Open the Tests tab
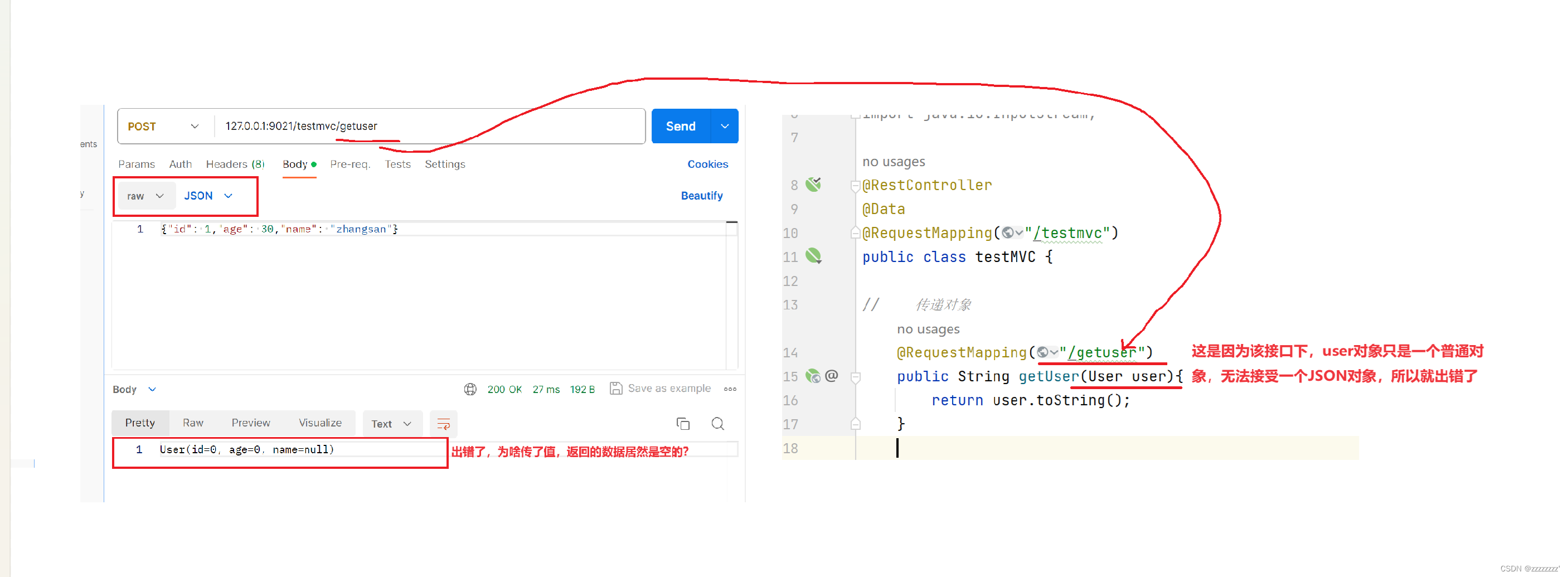1568x577 pixels. pyautogui.click(x=397, y=164)
